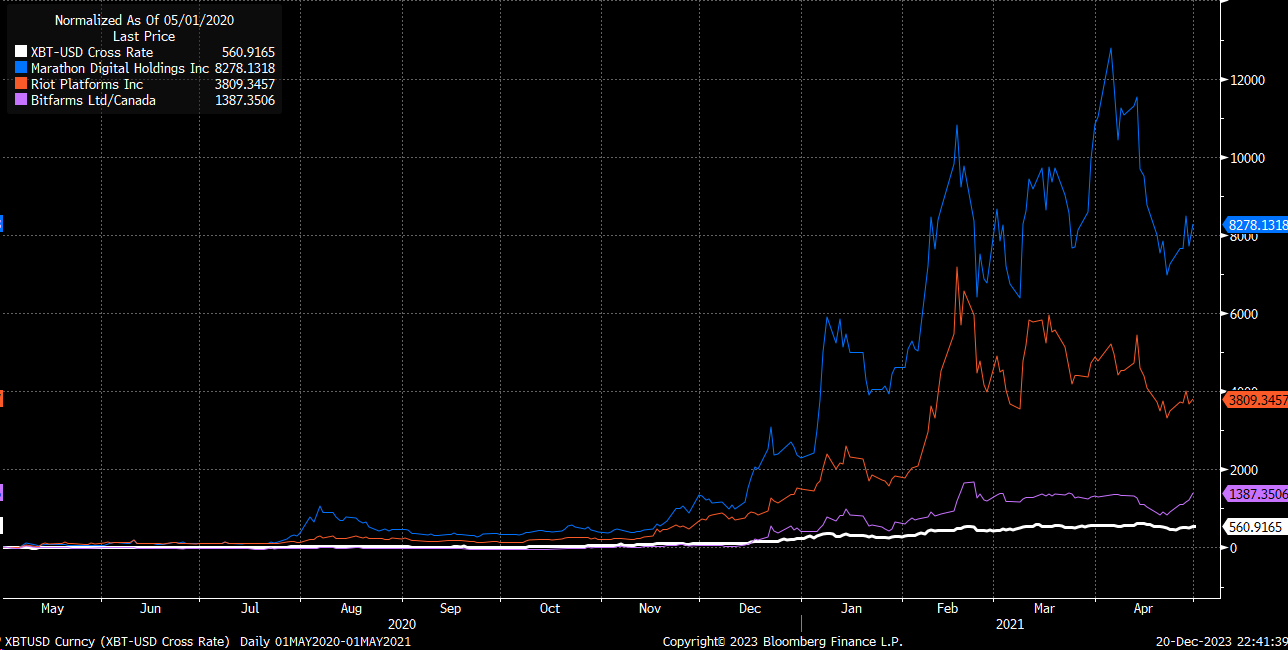This screenshot has width=1288, height=650.
Task: Click the 2020 year label
Action: [400, 623]
